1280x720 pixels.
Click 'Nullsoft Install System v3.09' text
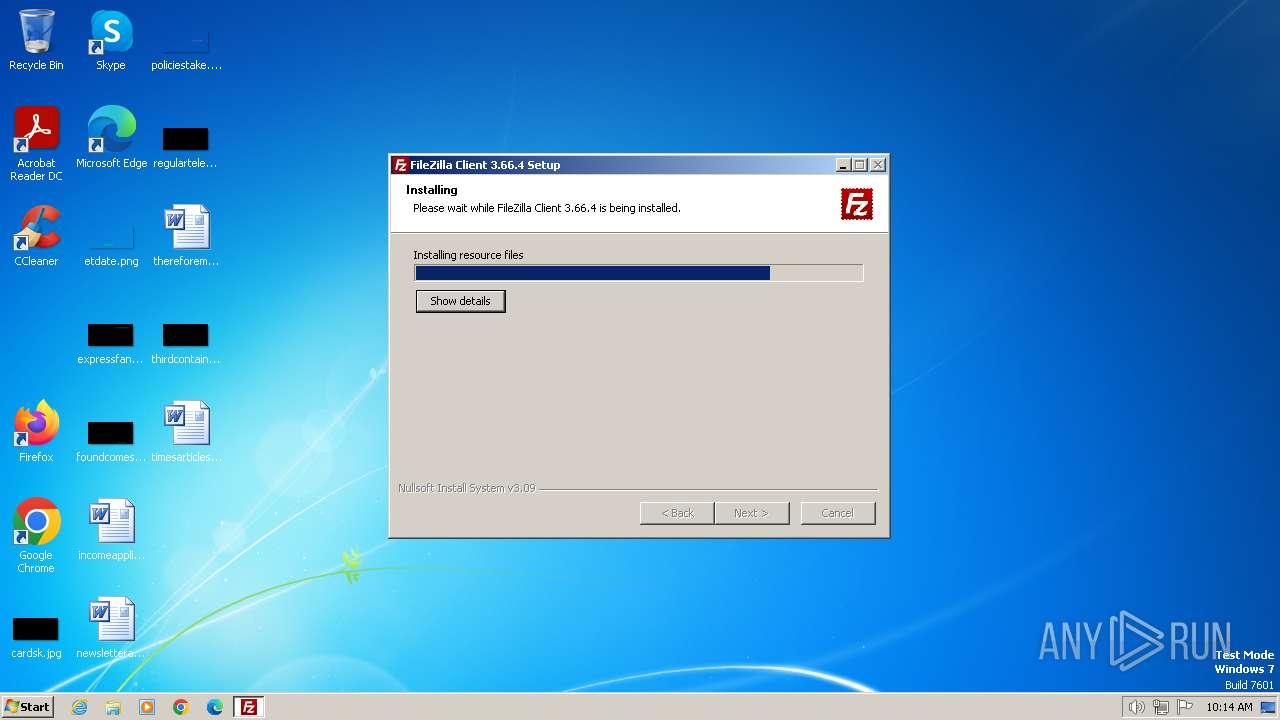(466, 488)
